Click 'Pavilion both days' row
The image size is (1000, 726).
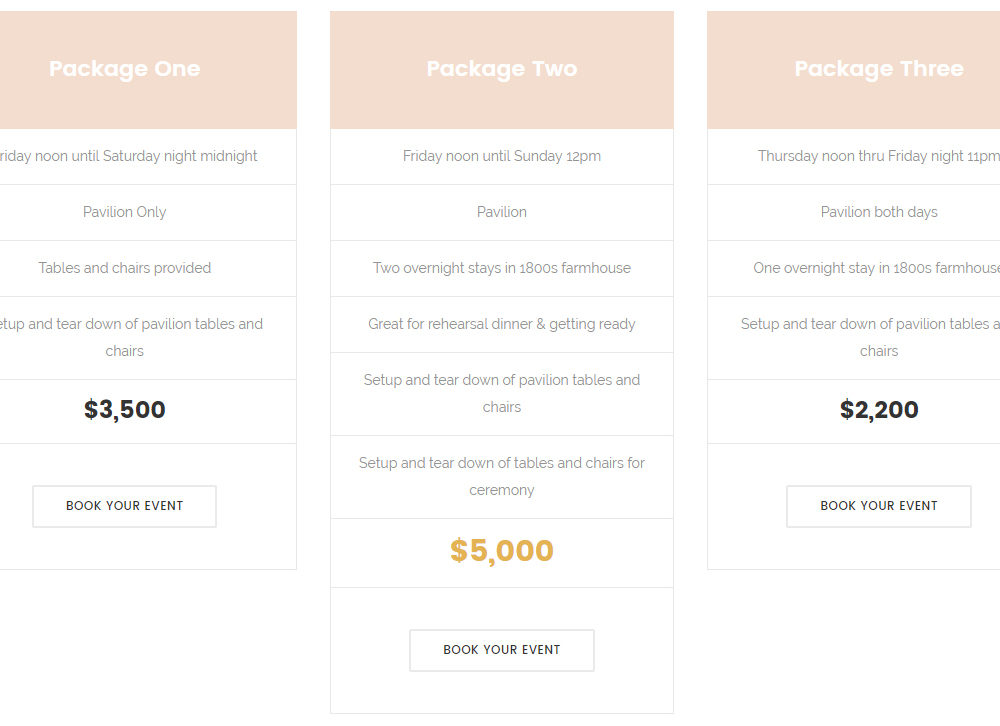point(854,212)
